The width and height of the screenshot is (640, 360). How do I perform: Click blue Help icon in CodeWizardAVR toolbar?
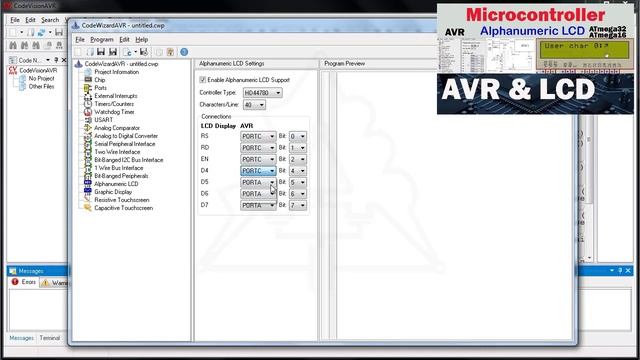184,52
